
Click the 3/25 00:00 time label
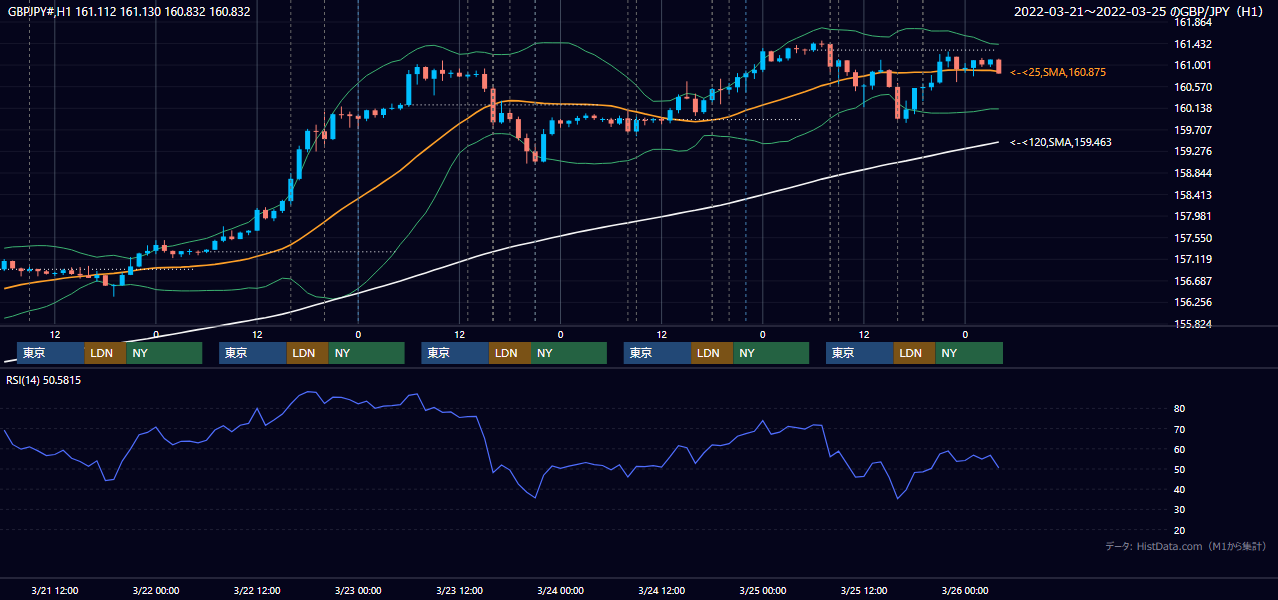coord(763,590)
